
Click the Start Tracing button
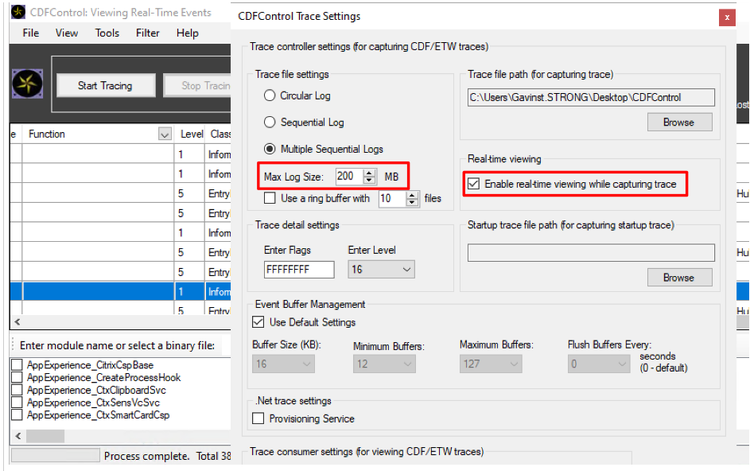pos(106,86)
